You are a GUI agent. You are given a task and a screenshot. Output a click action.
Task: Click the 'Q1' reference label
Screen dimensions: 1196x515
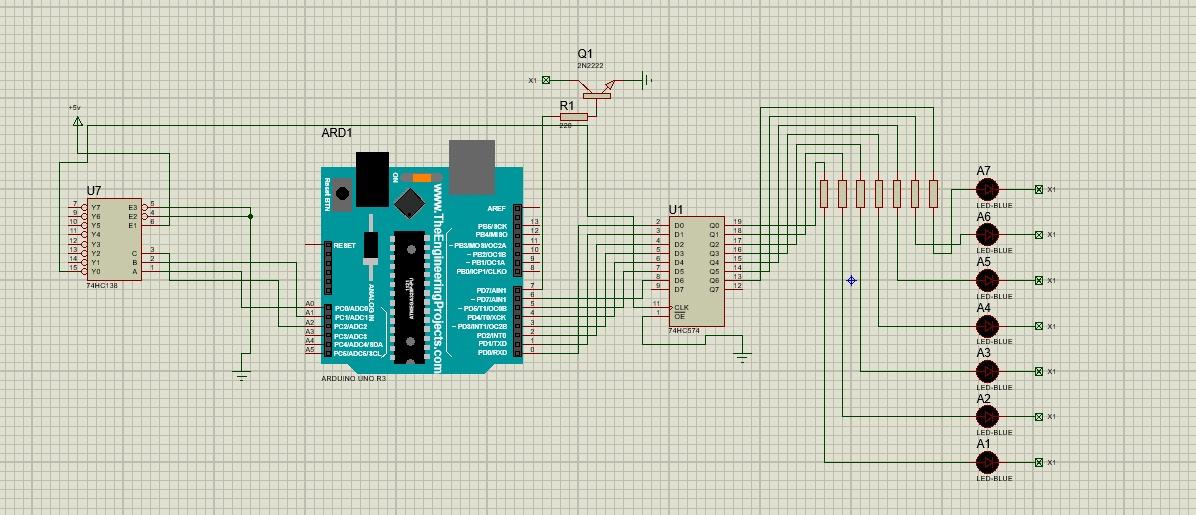pos(585,54)
